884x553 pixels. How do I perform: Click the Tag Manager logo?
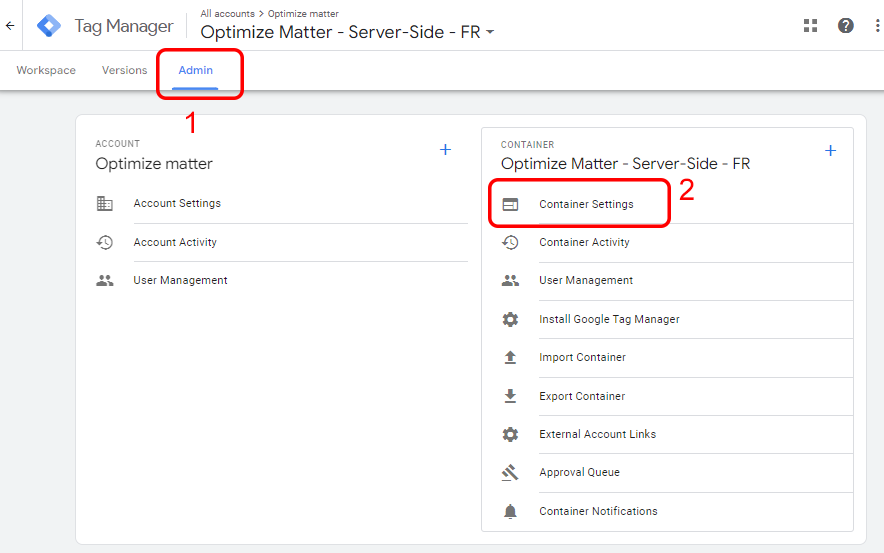[48, 25]
